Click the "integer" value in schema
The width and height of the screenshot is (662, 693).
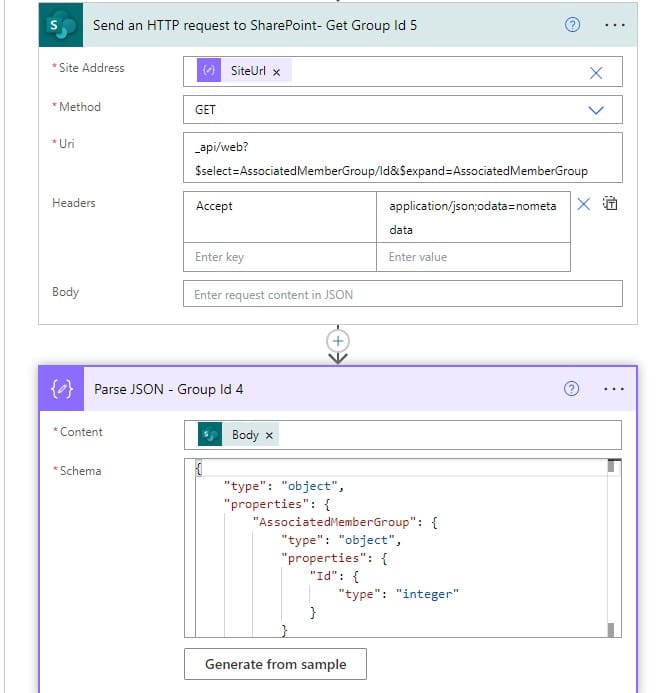427,594
